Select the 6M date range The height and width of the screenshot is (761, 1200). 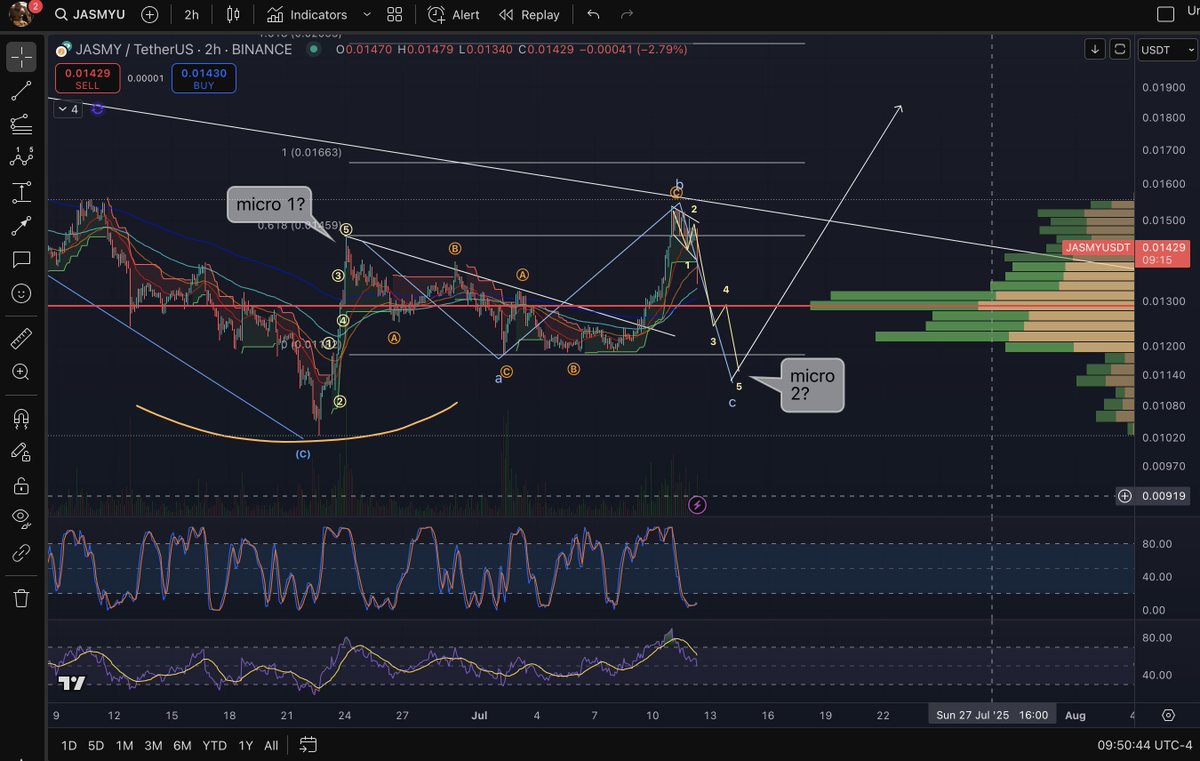click(182, 745)
